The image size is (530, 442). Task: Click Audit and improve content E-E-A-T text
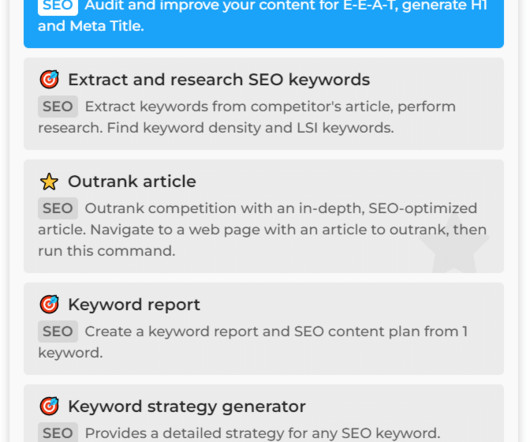tap(262, 16)
